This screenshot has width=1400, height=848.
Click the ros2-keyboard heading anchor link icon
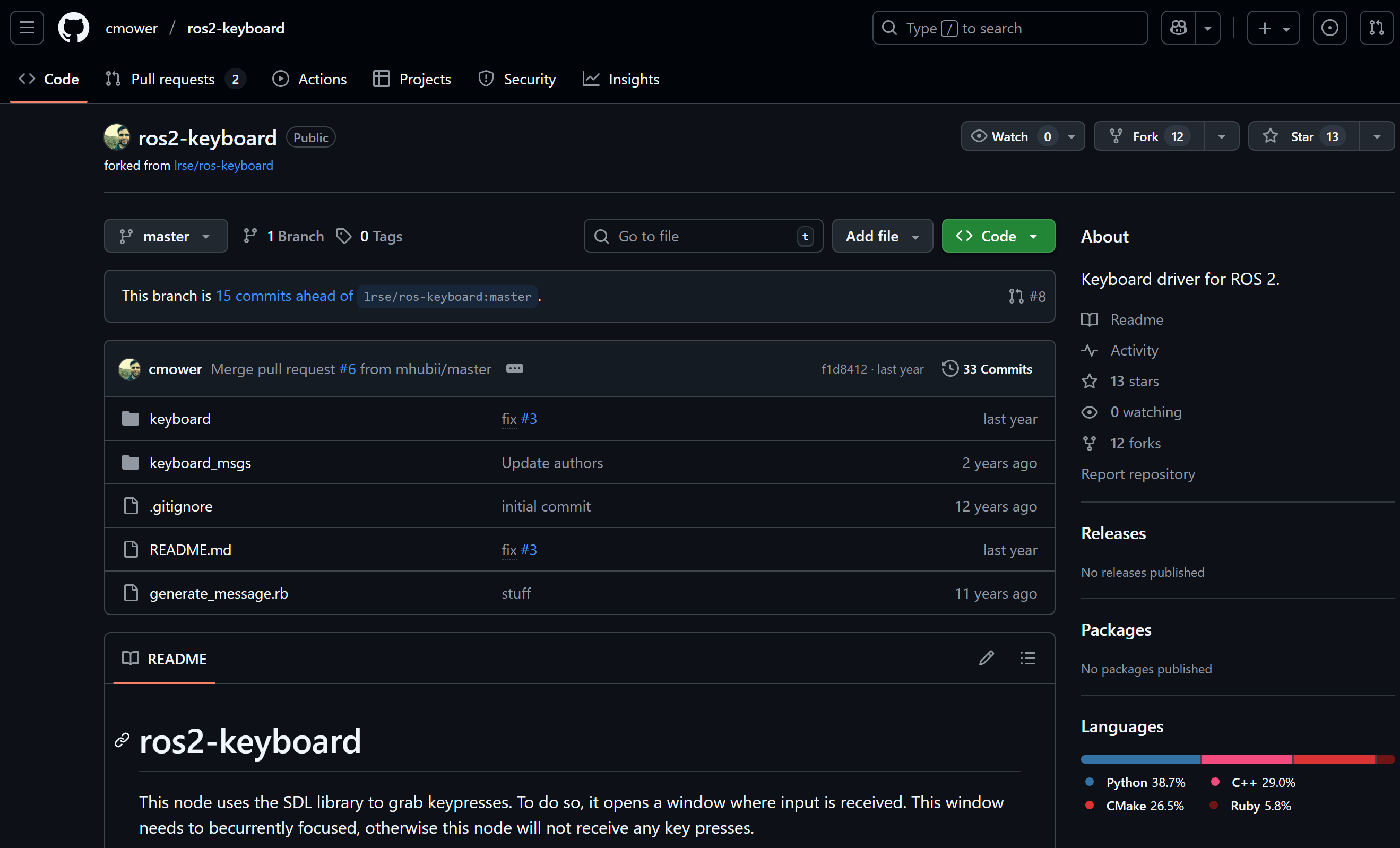(122, 740)
